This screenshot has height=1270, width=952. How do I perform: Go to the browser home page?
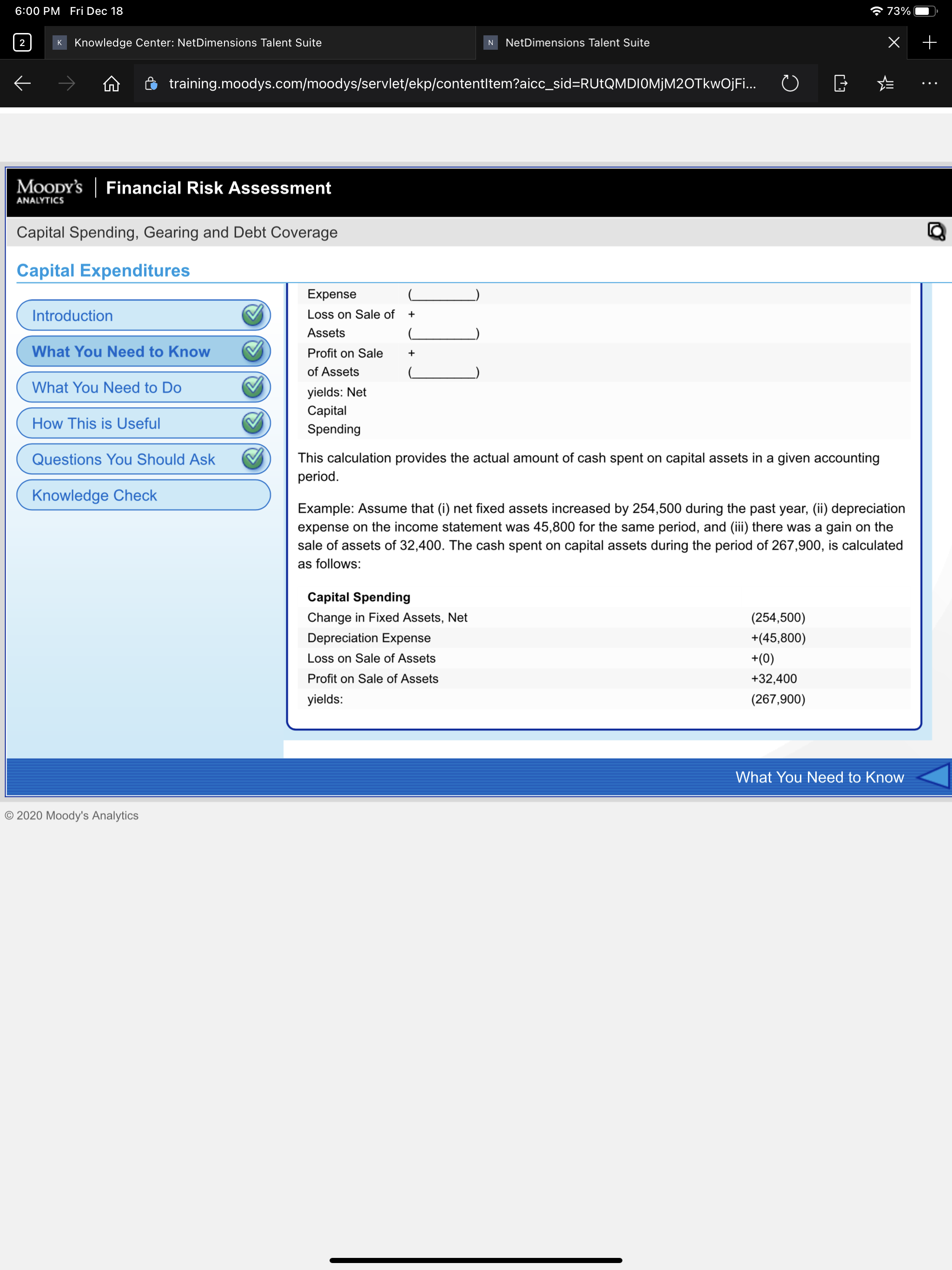pos(112,84)
